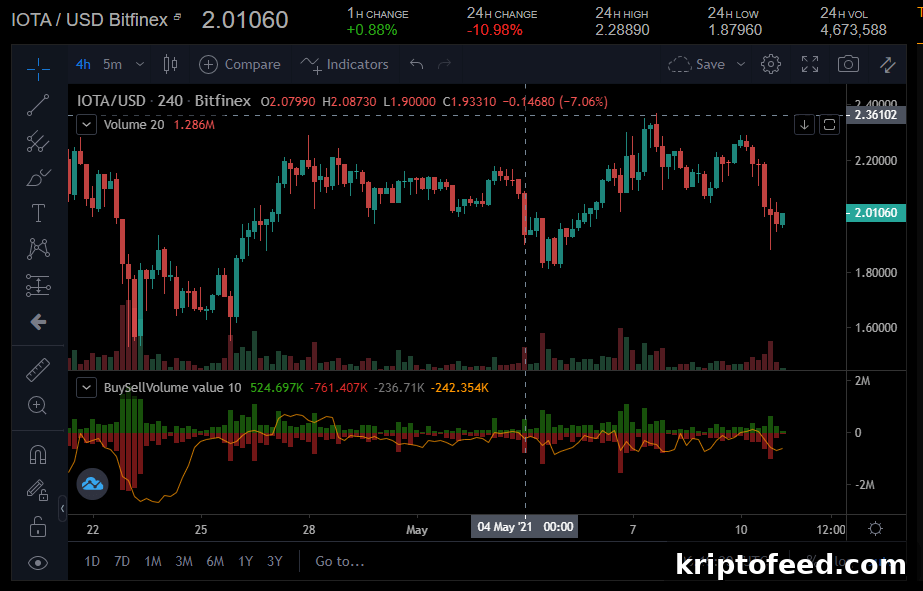
Task: Click the IOTA / USD Bitfinex pair title
Action: click(x=90, y=20)
